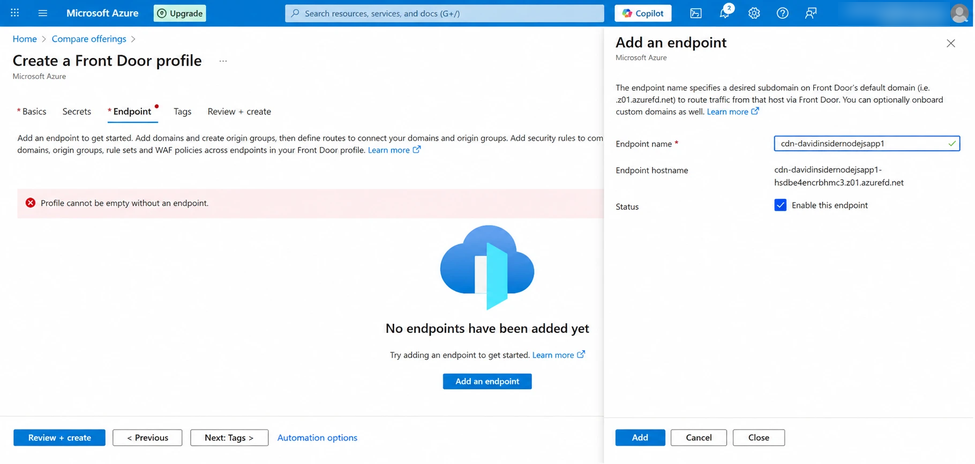Screen dimensions: 975x464
Task: Open the Azure portal apps grid icon
Action: tap(15, 13)
